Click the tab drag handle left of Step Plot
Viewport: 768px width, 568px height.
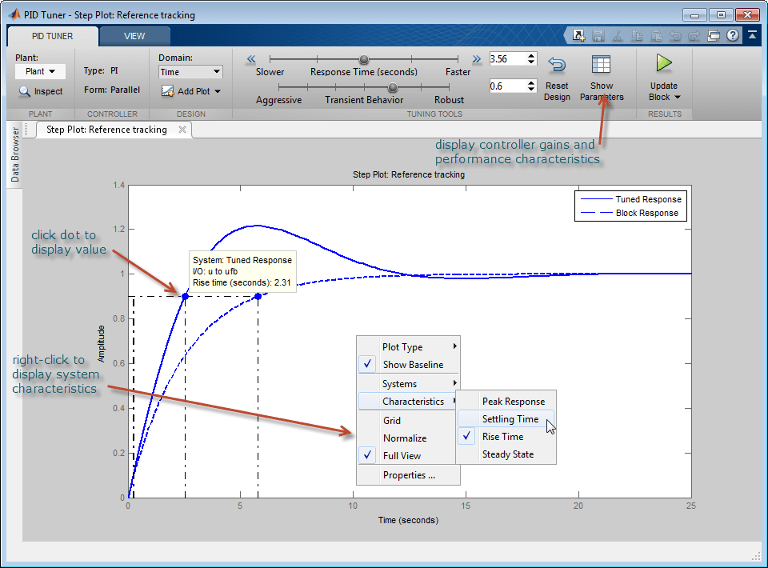coord(26,129)
